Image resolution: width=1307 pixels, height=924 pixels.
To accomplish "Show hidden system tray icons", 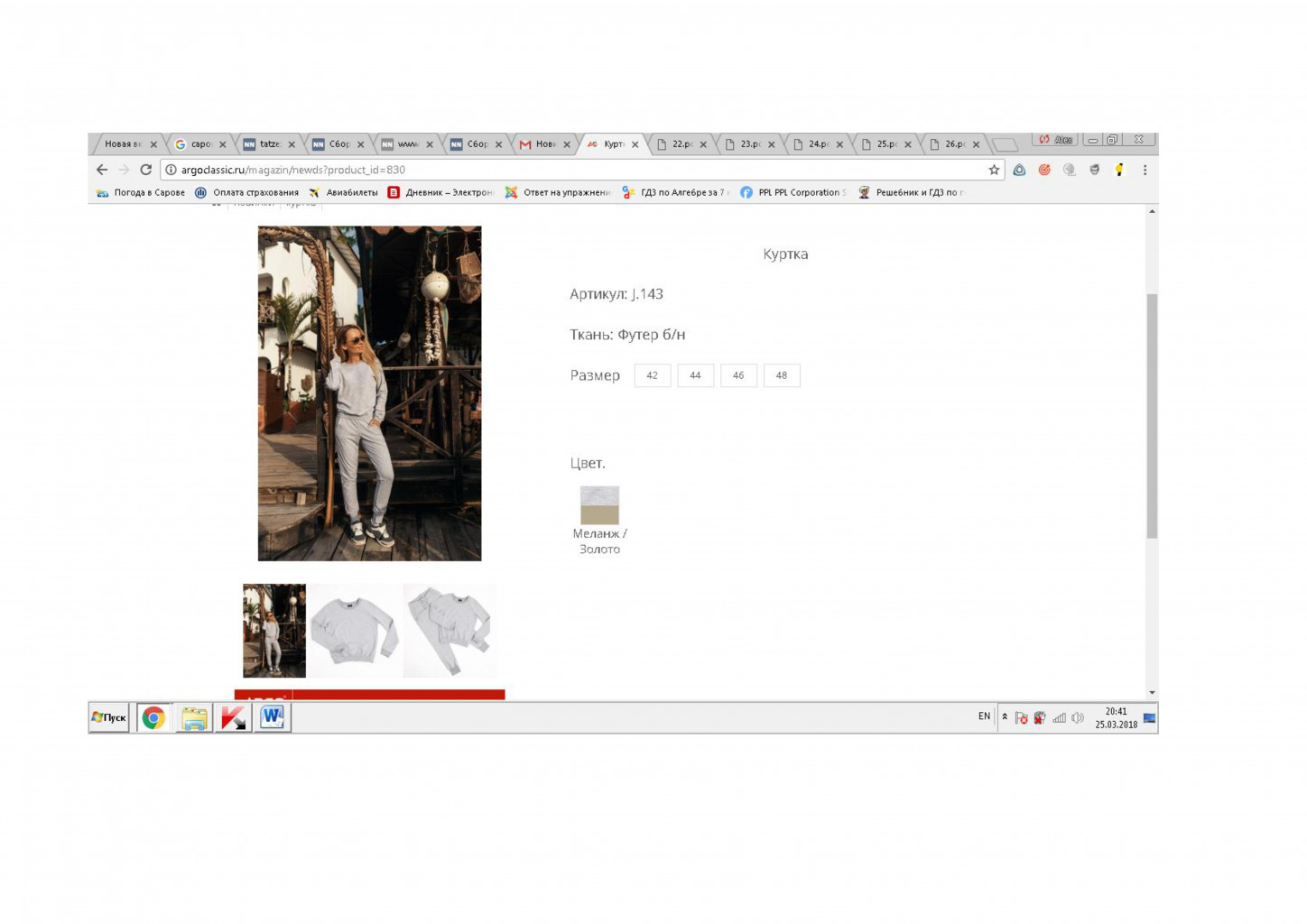I will click(1005, 717).
